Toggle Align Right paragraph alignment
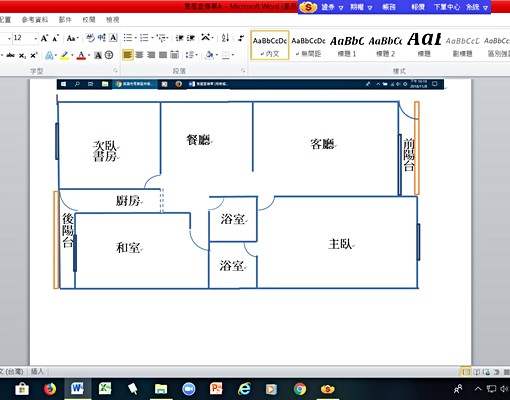 click(x=151, y=55)
